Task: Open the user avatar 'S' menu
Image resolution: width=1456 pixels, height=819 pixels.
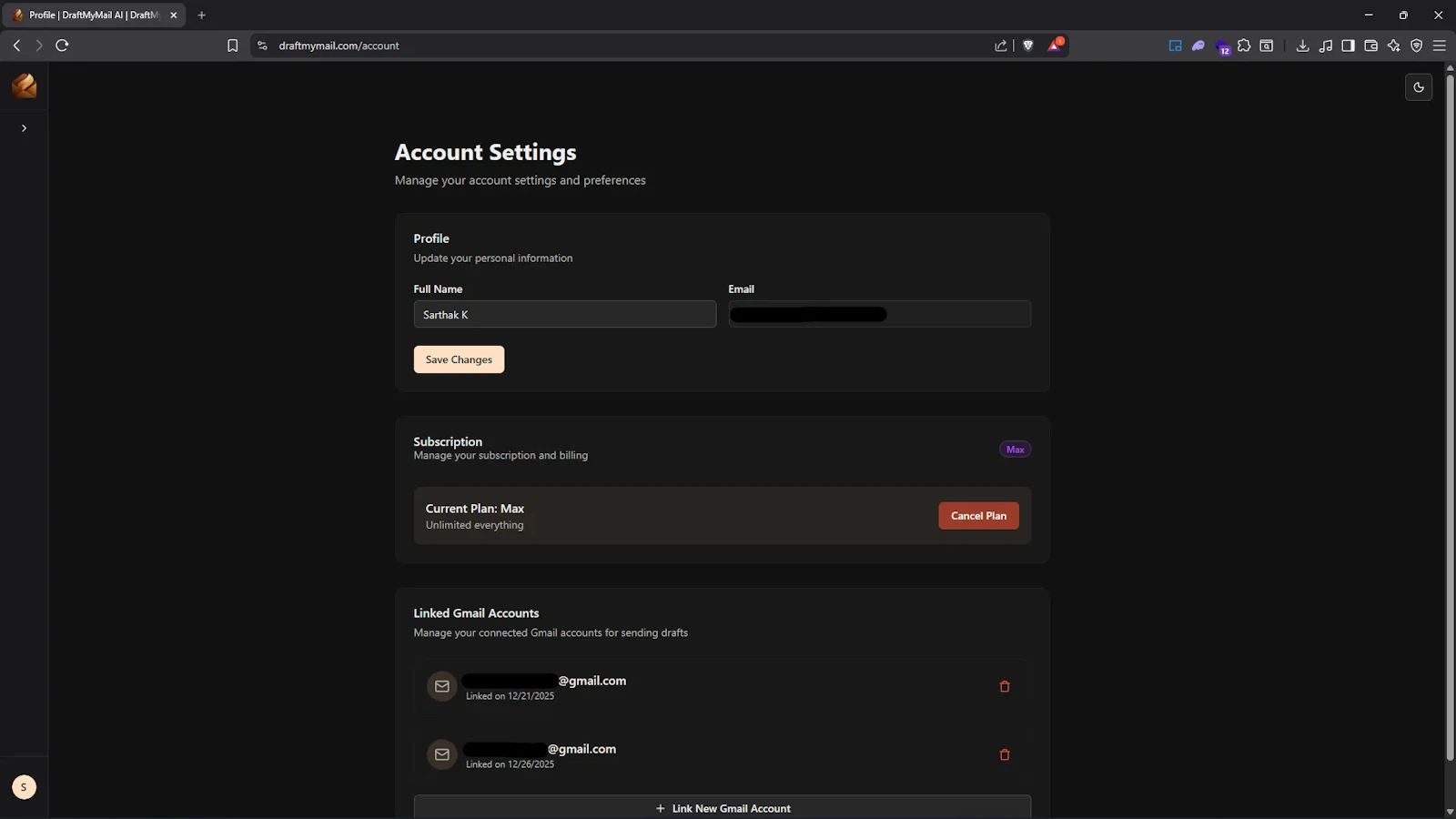Action: pyautogui.click(x=25, y=787)
